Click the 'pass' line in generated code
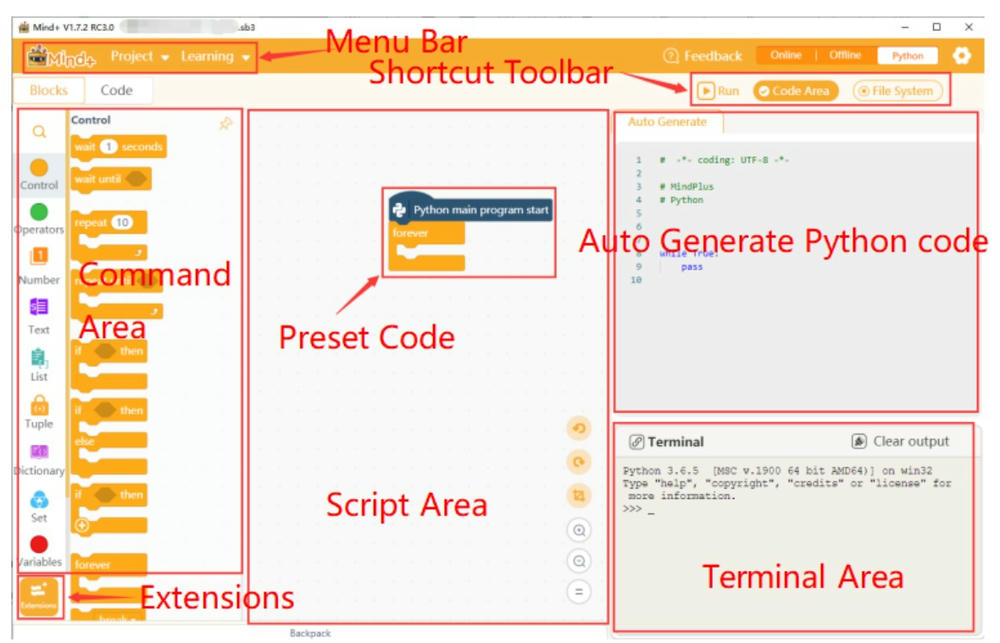The image size is (1000, 643). tap(691, 267)
